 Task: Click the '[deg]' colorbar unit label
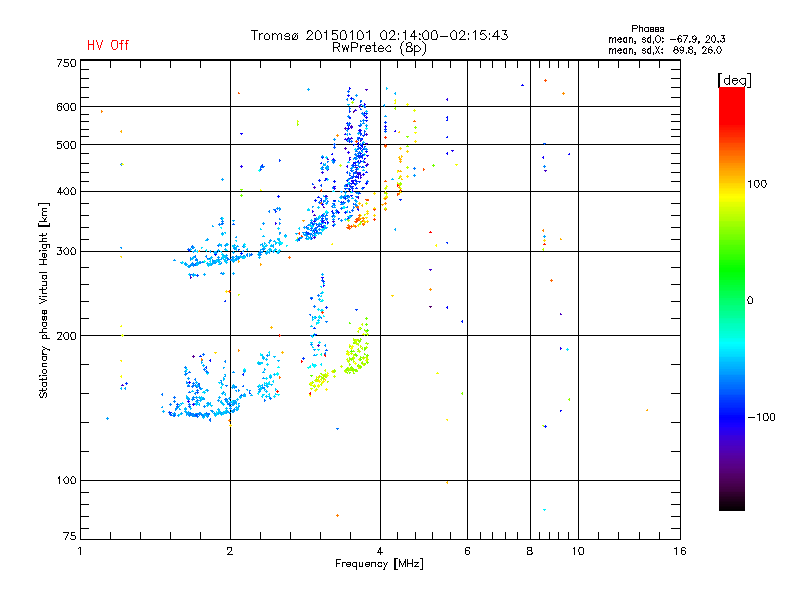coord(734,81)
